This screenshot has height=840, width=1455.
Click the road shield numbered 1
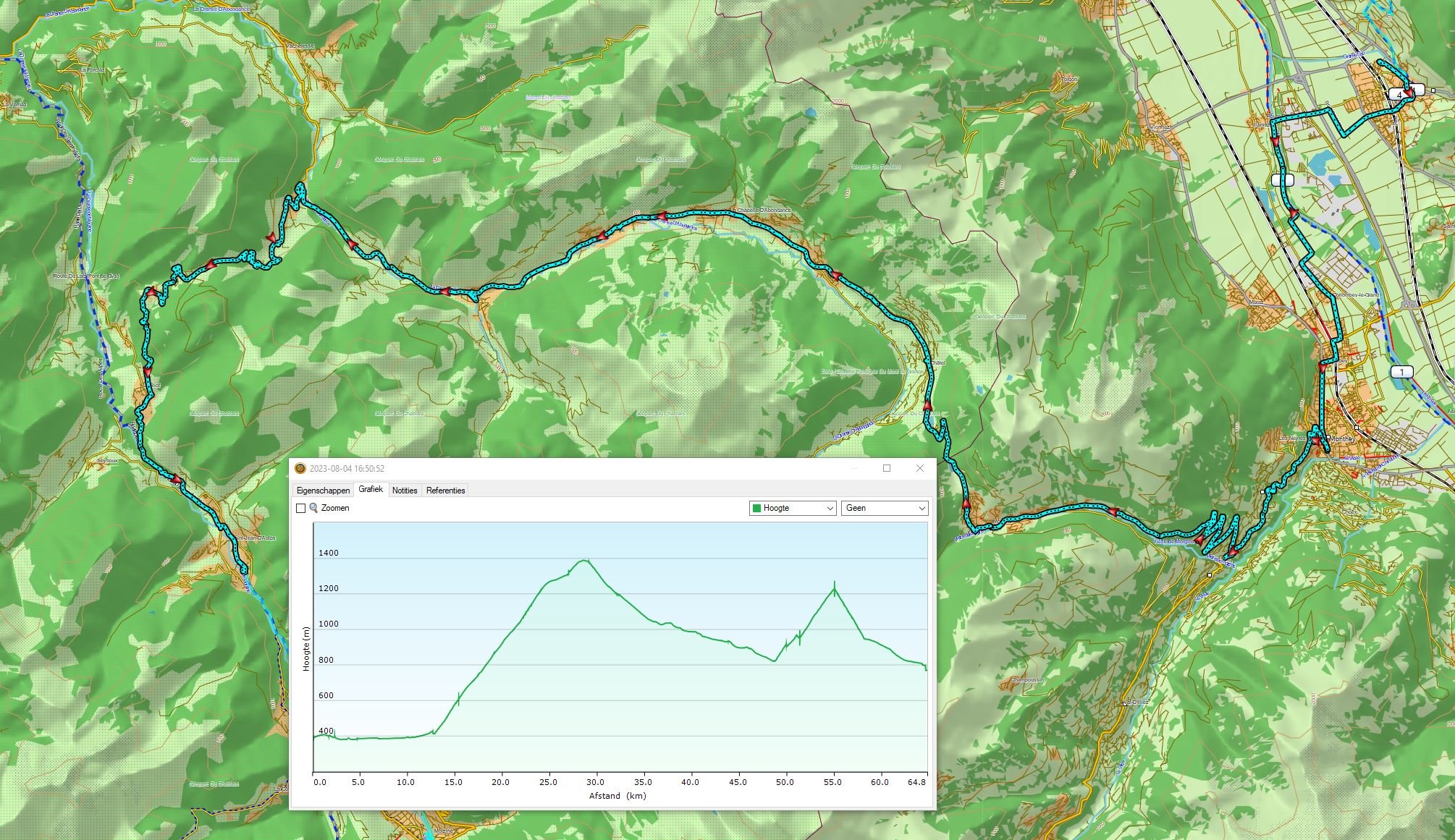[1401, 372]
